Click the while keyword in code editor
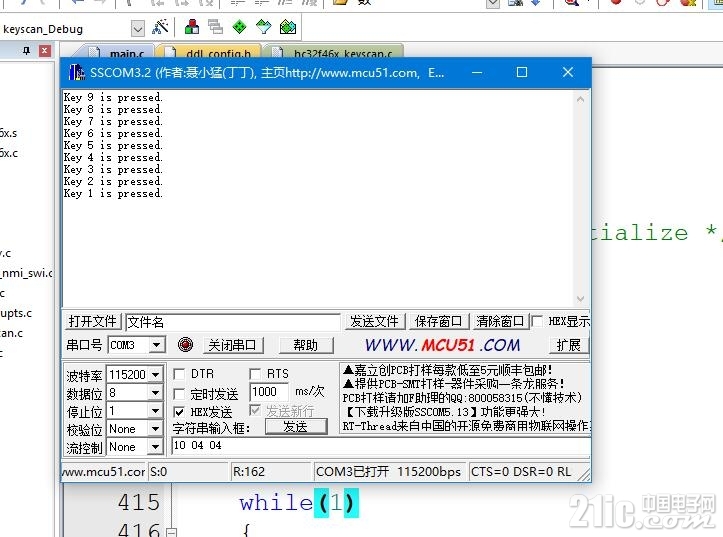The width and height of the screenshot is (723, 537). pyautogui.click(x=276, y=502)
